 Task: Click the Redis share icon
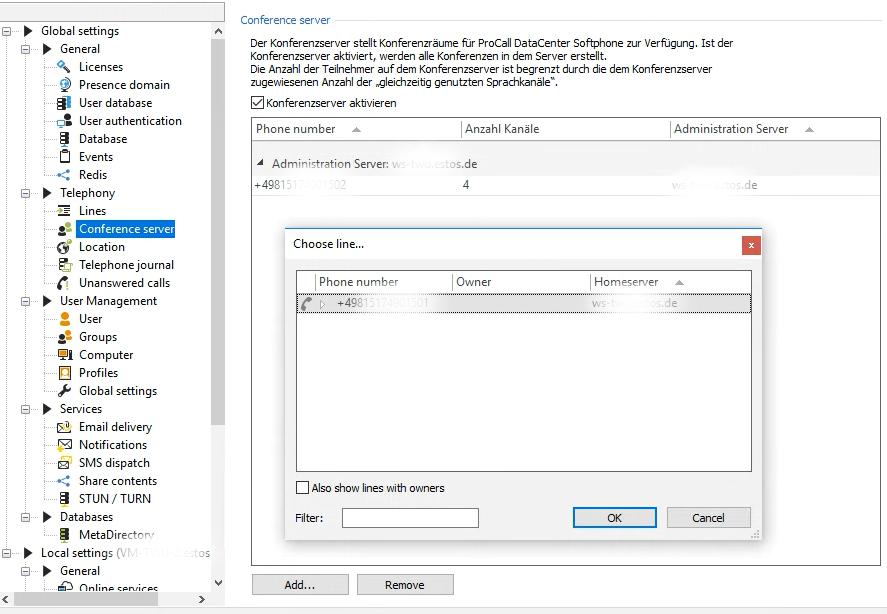coord(64,175)
